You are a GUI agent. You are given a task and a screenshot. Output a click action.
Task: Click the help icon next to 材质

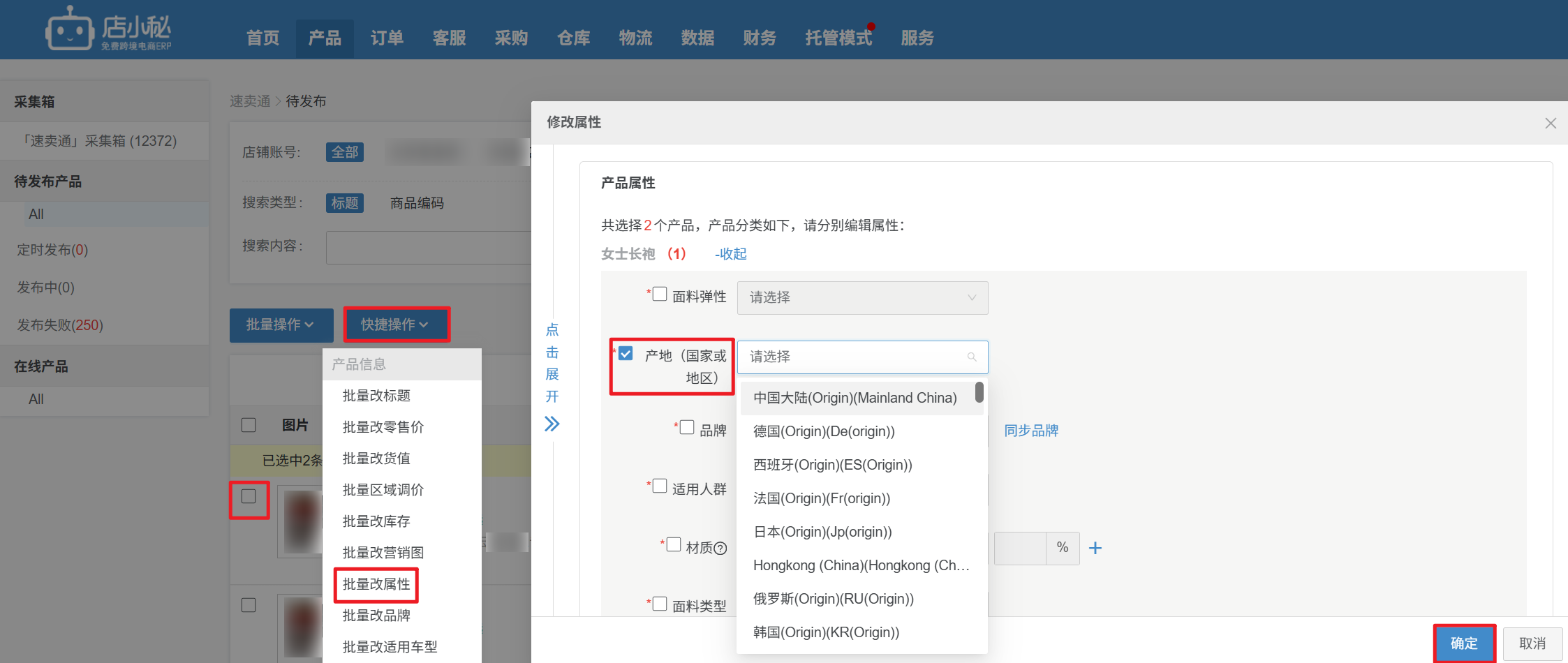click(720, 549)
